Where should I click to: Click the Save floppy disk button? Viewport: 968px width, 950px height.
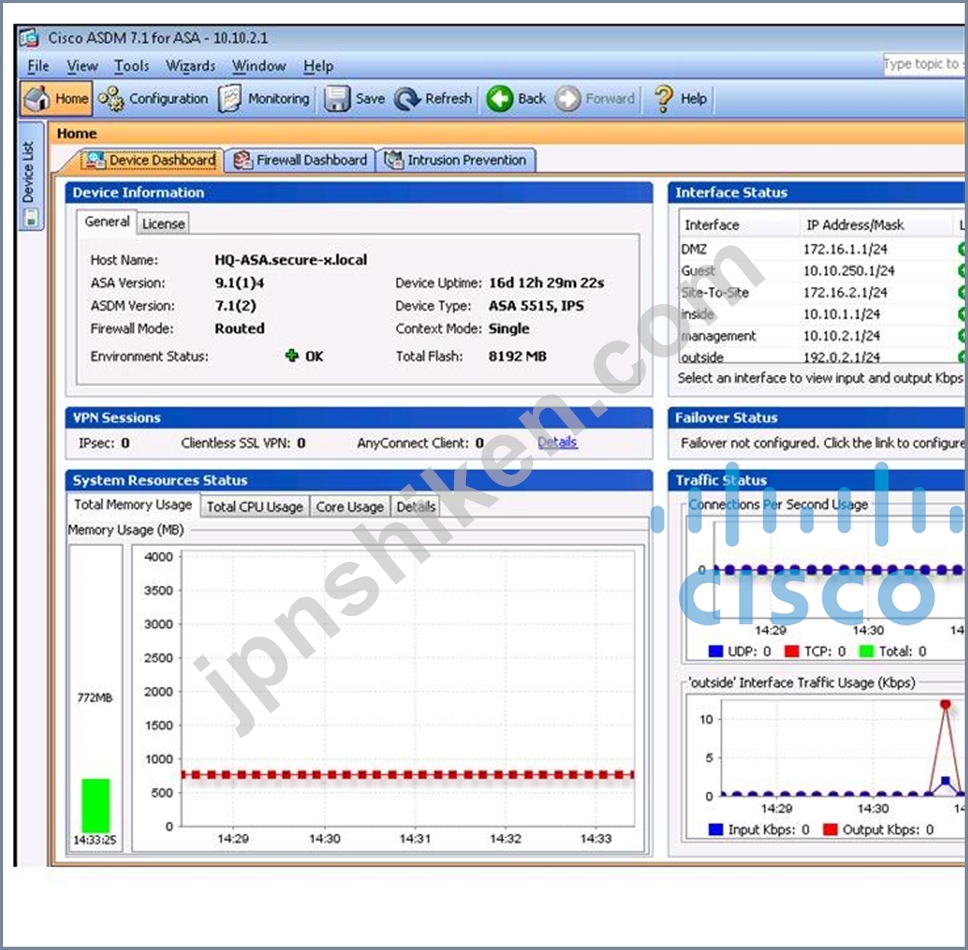tap(354, 98)
